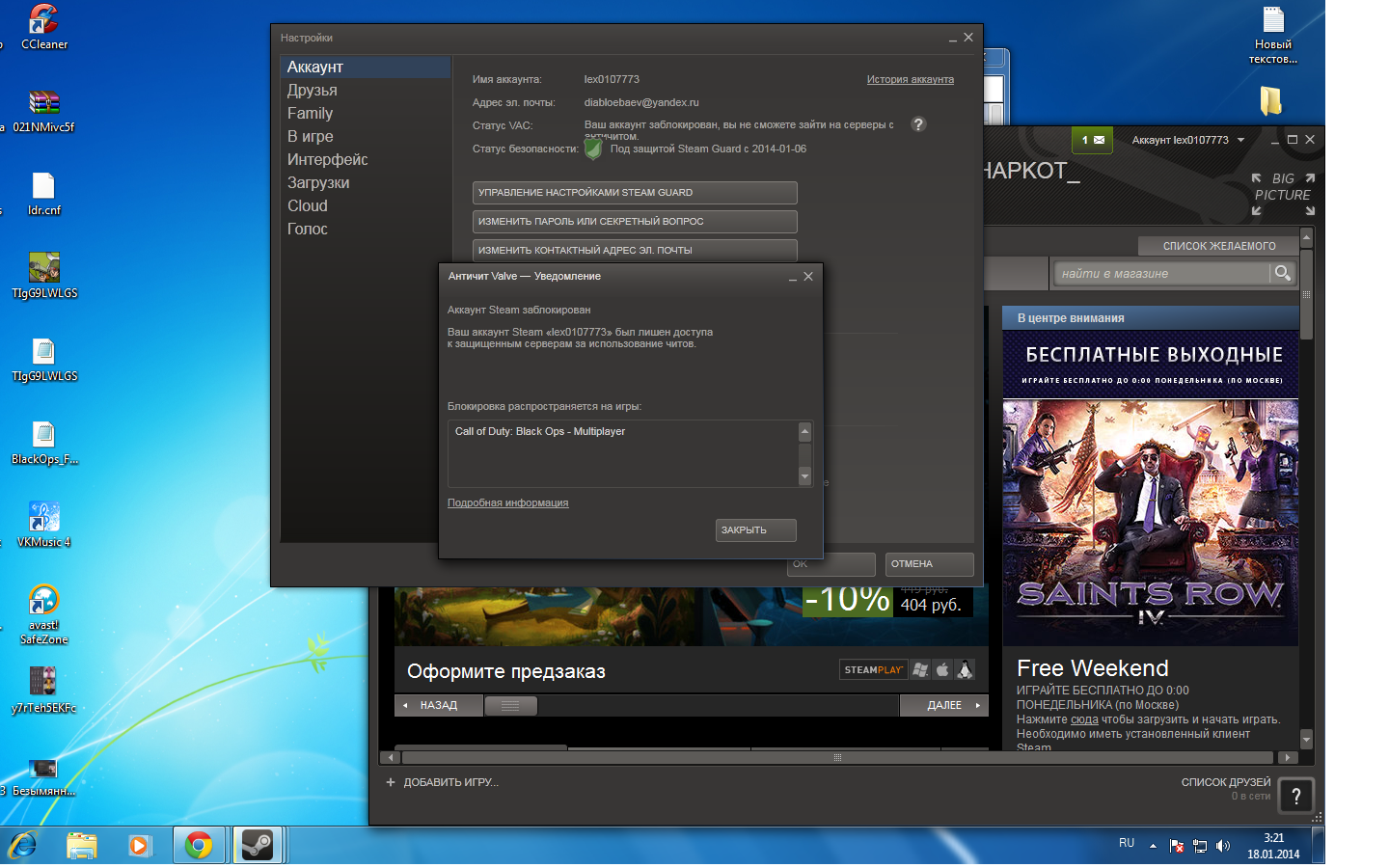This screenshot has width=1389, height=868.
Task: Open CCleaner desktop shortcut
Action: click(x=43, y=27)
